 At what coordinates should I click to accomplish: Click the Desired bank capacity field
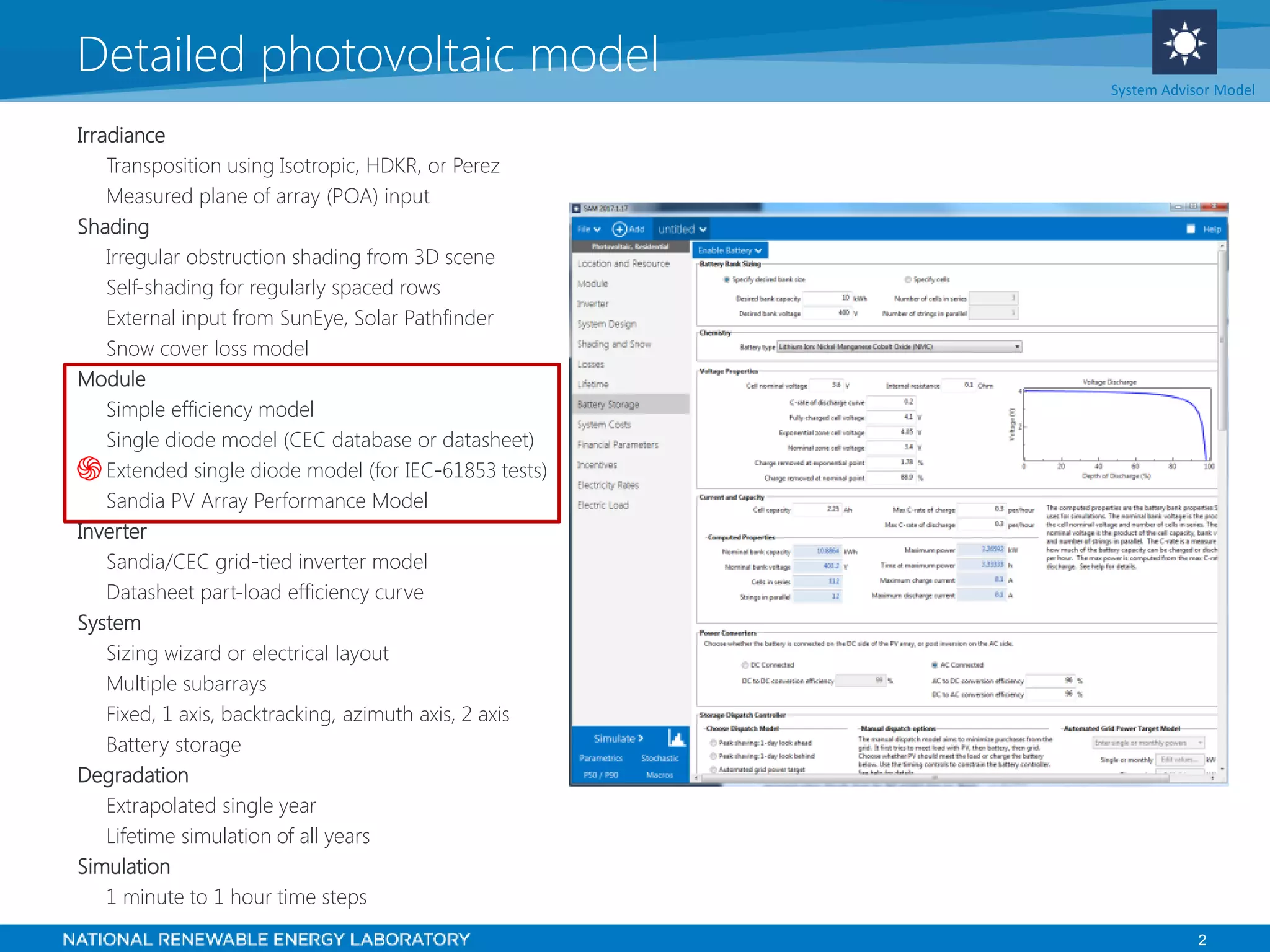click(x=827, y=298)
